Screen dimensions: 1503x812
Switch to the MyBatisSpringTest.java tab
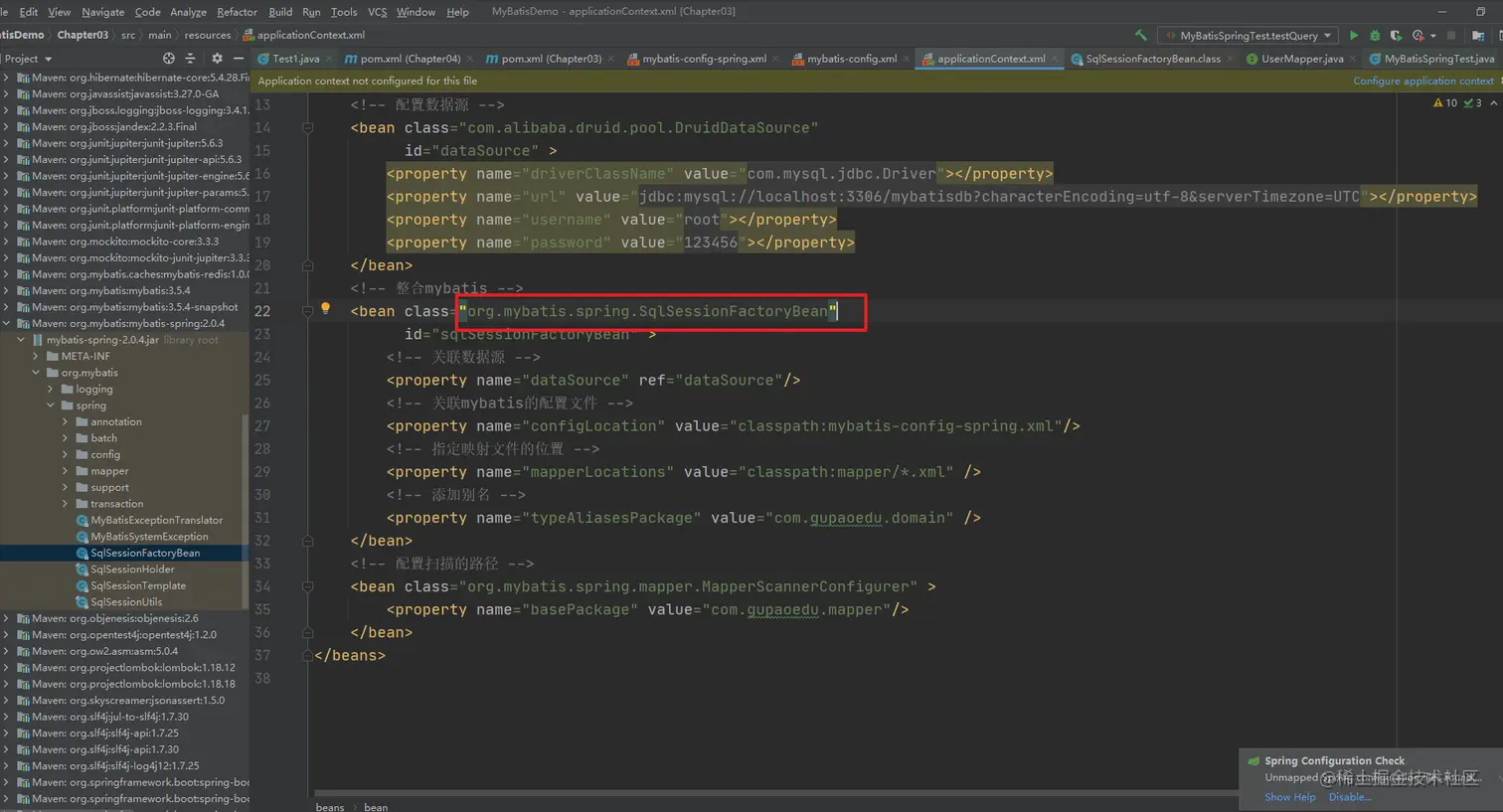coord(1431,59)
